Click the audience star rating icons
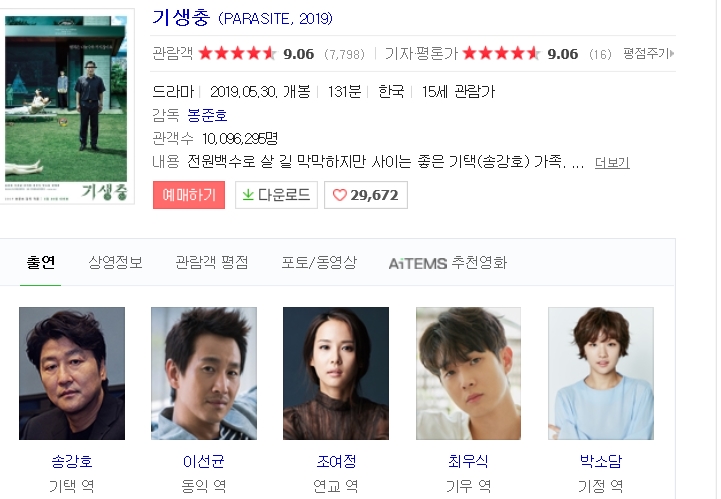Screen dimensions: 721x499 point(237,53)
